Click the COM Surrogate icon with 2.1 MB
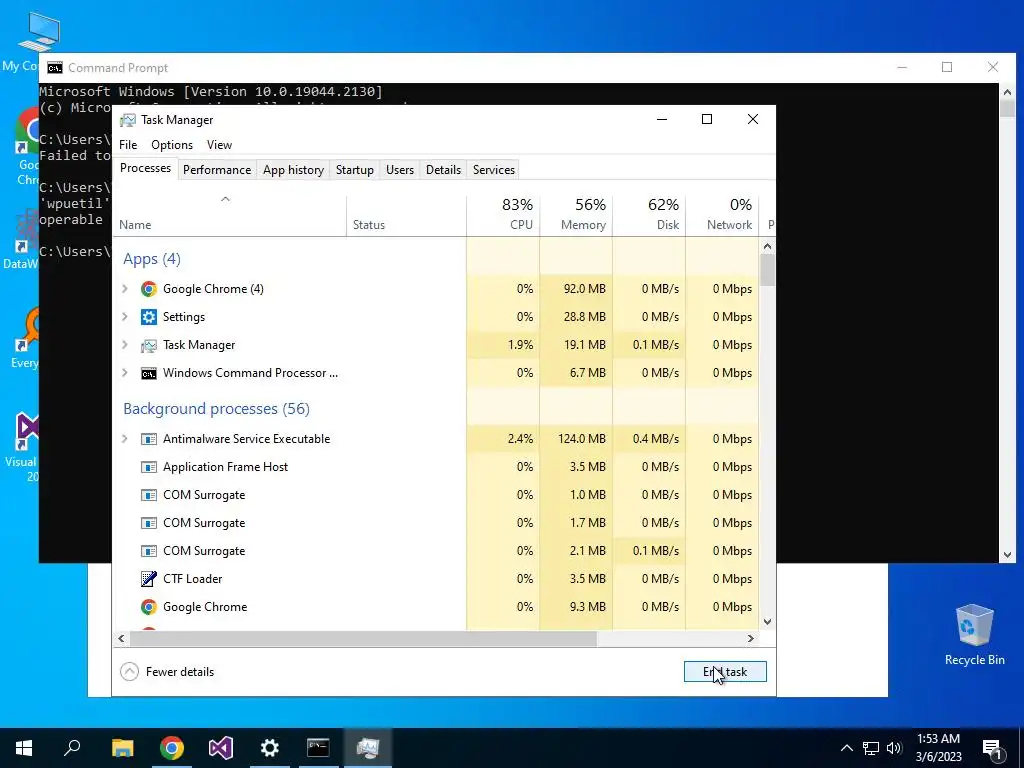Viewport: 1024px width, 768px height. [149, 551]
